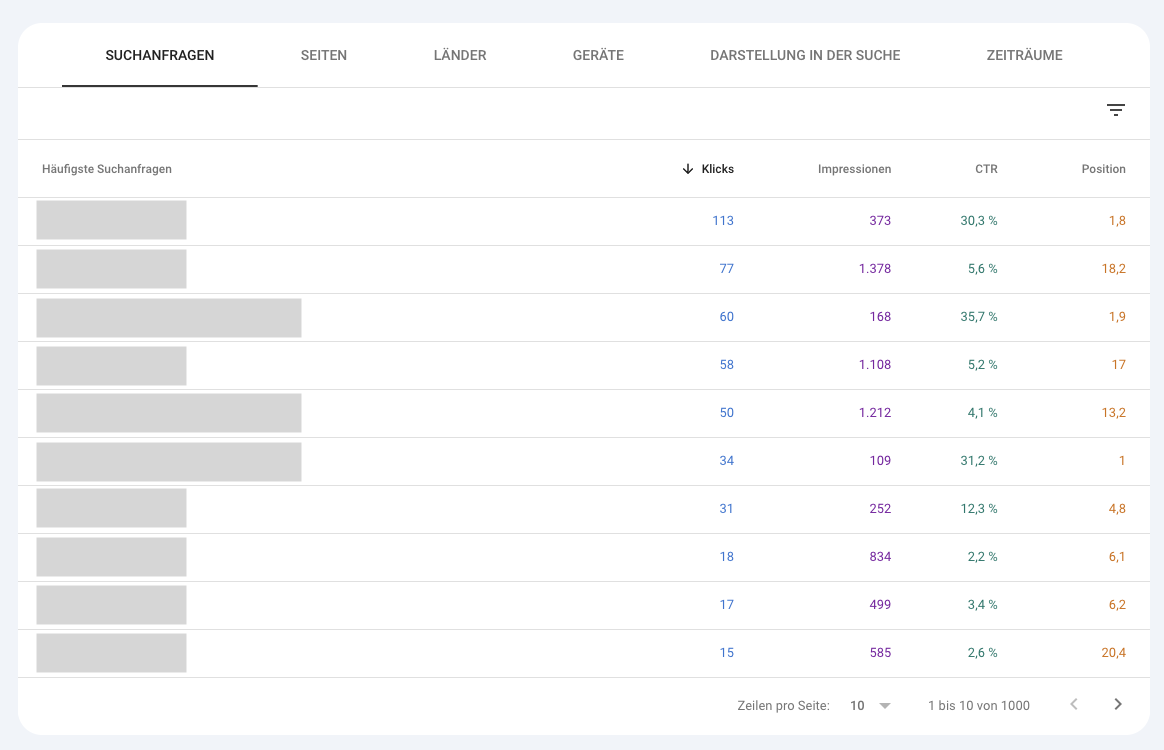Expand the rows-per-page selector arrow
Image resolution: width=1164 pixels, height=750 pixels.
click(x=885, y=705)
